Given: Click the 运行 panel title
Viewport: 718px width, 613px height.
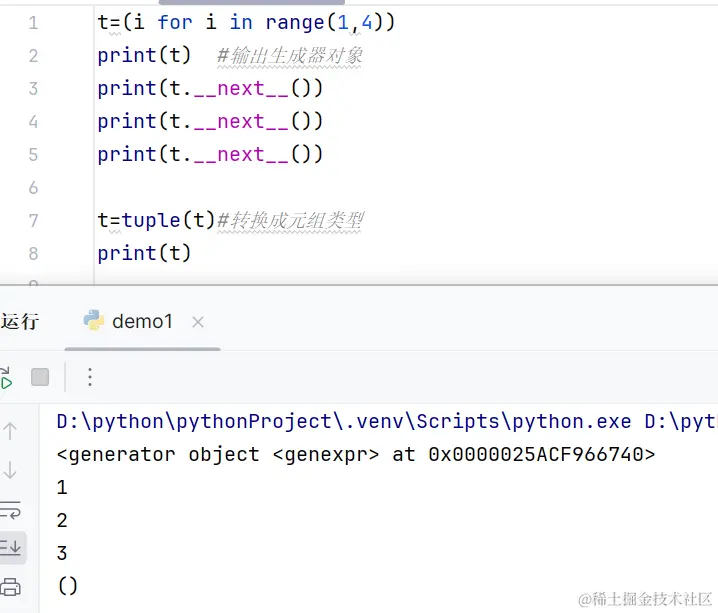Looking at the screenshot, I should tap(20, 321).
